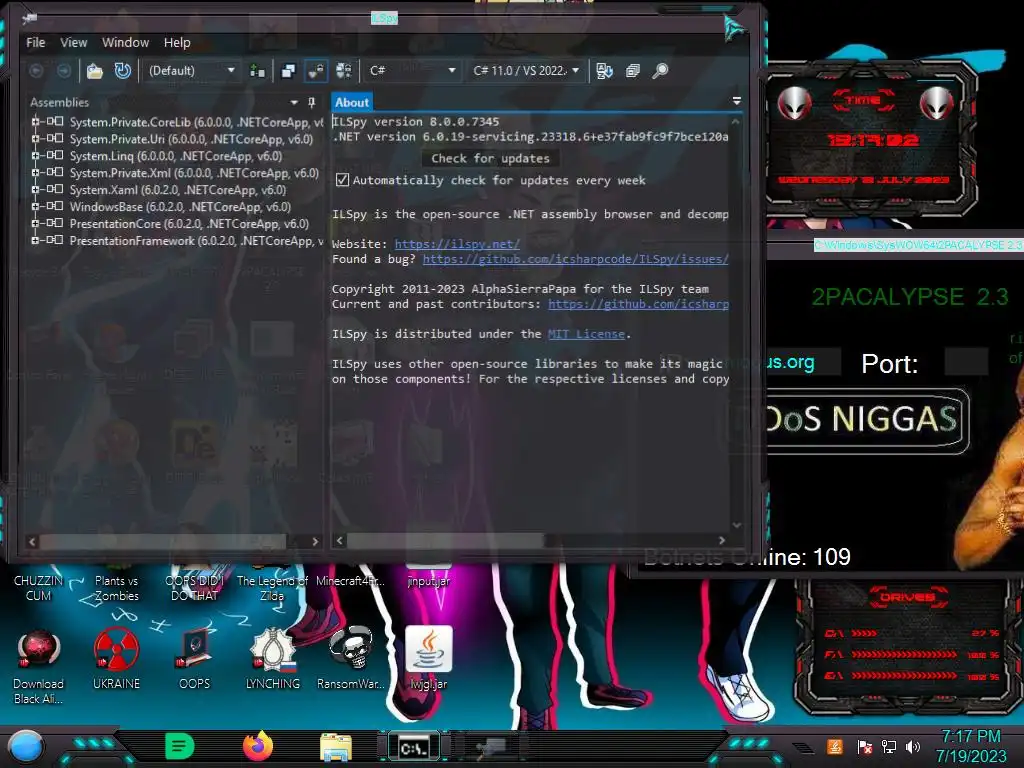This screenshot has width=1024, height=768.
Task: Open the lwjgl.jar Java file icon
Action: pyautogui.click(x=428, y=658)
